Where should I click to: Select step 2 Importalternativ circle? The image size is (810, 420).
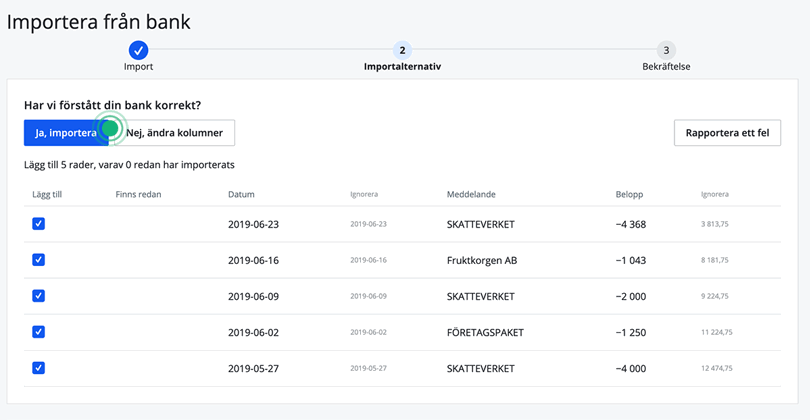point(402,50)
